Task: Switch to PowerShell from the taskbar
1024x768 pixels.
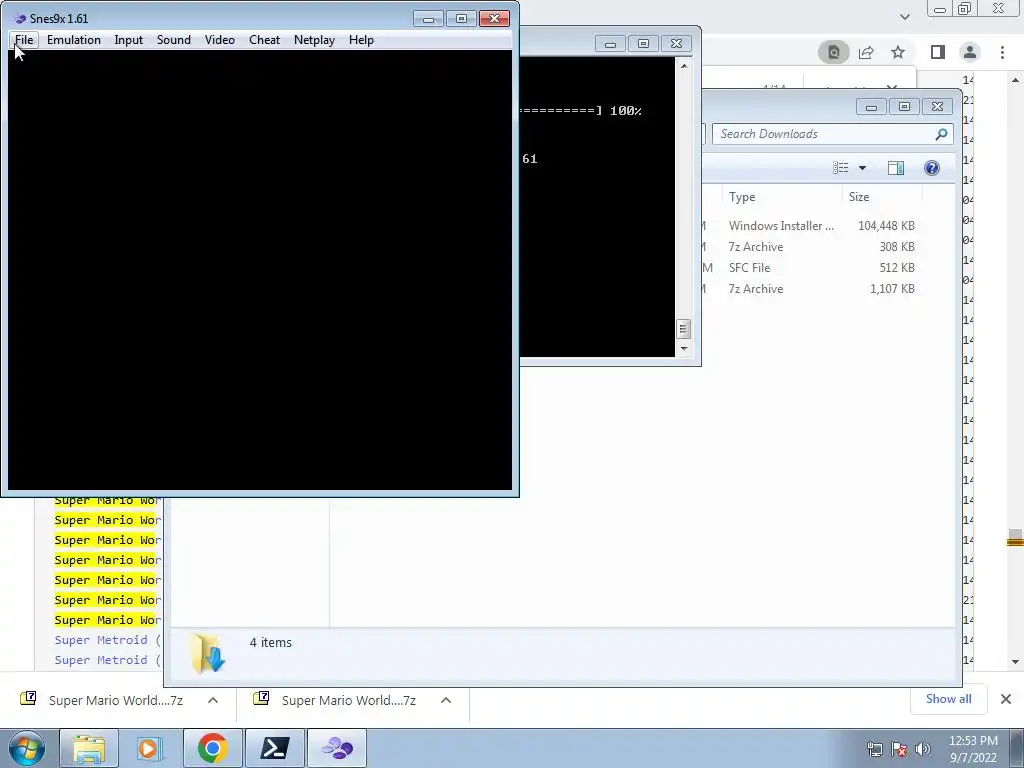Action: coord(274,748)
